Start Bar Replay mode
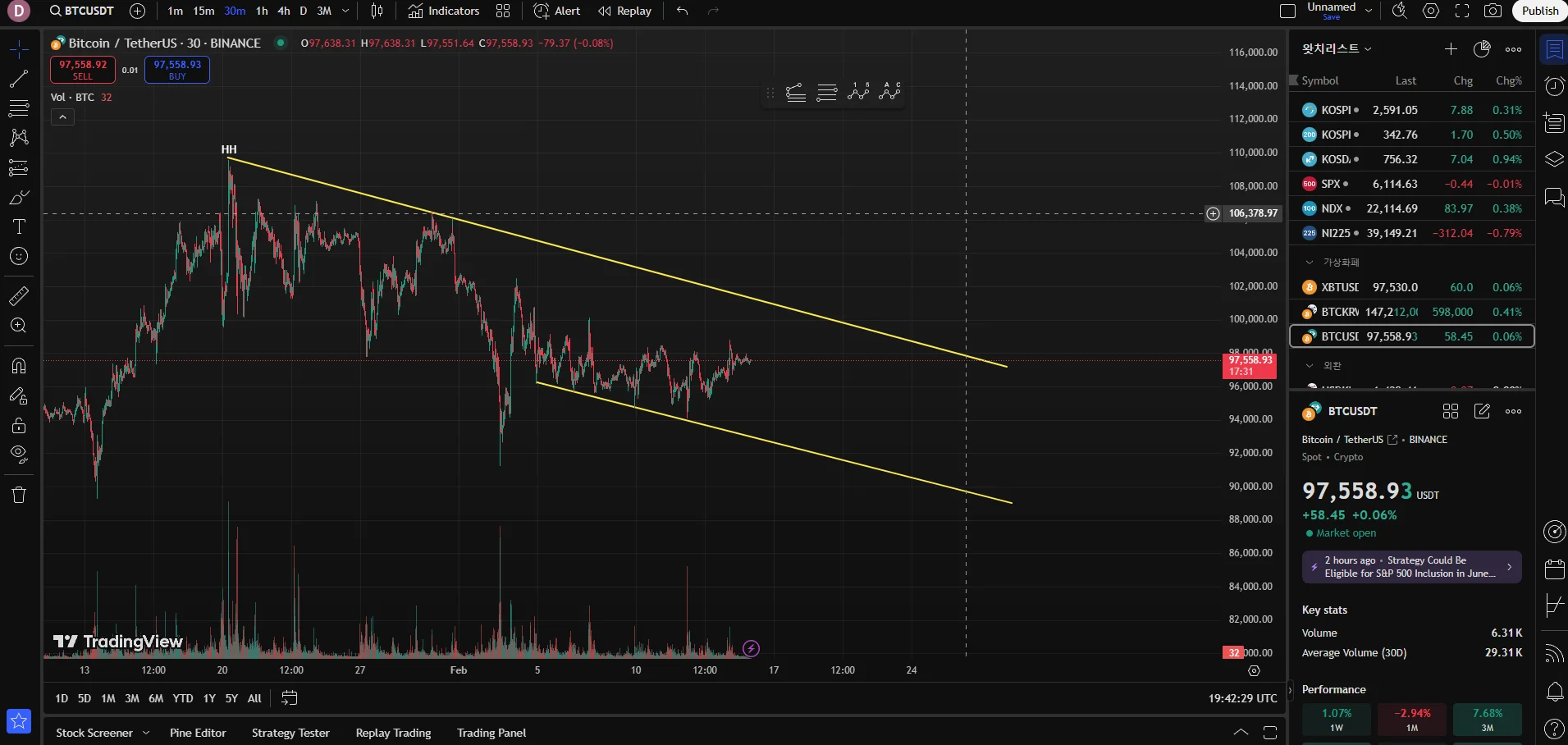This screenshot has height=745, width=1568. click(624, 11)
